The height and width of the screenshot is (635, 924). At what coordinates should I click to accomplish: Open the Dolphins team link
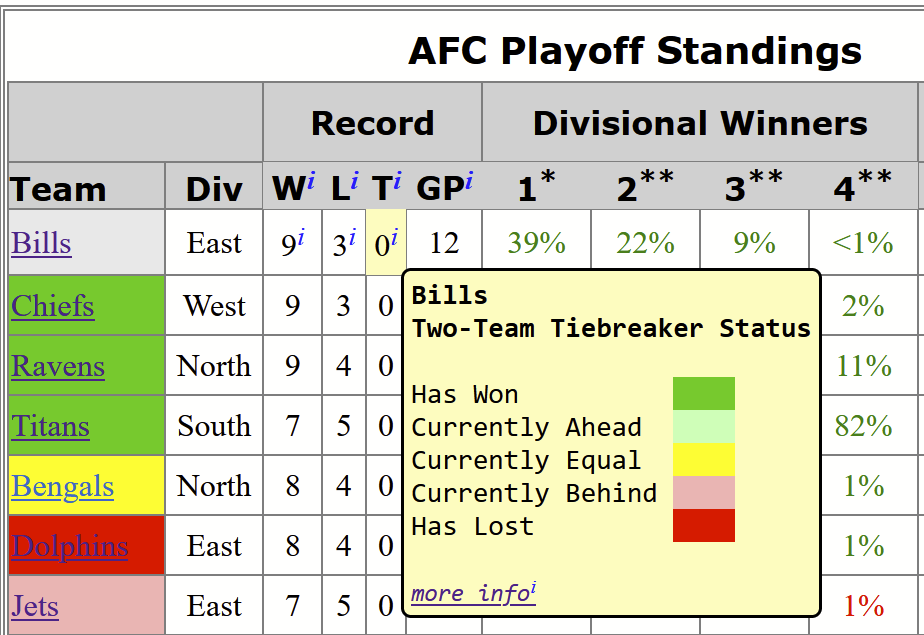(70, 546)
